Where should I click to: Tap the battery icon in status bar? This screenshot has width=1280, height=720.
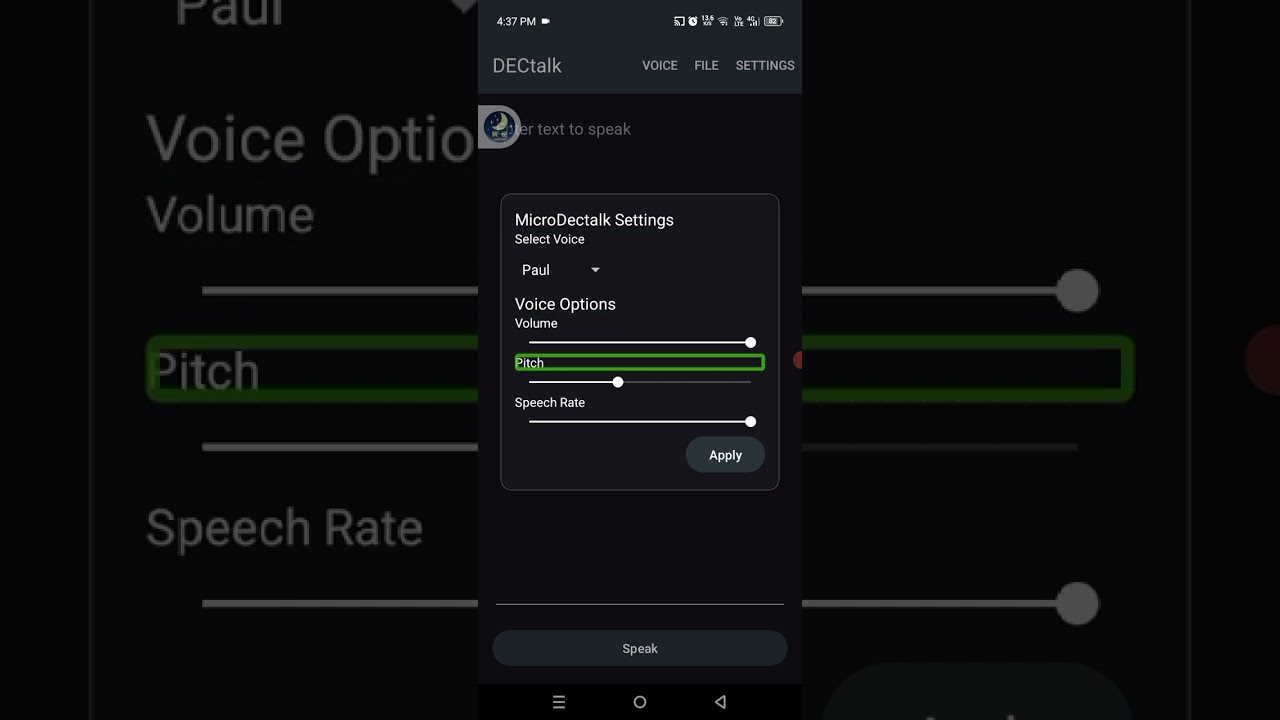pyautogui.click(x=773, y=21)
